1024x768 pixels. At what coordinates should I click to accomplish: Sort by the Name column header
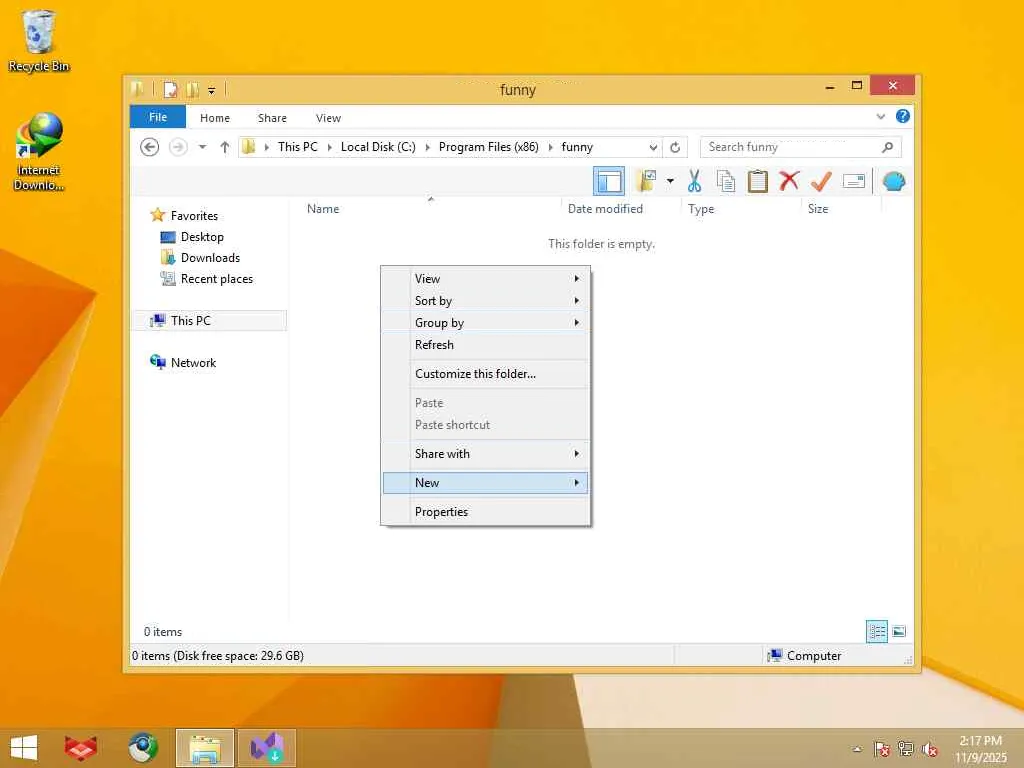pyautogui.click(x=323, y=209)
